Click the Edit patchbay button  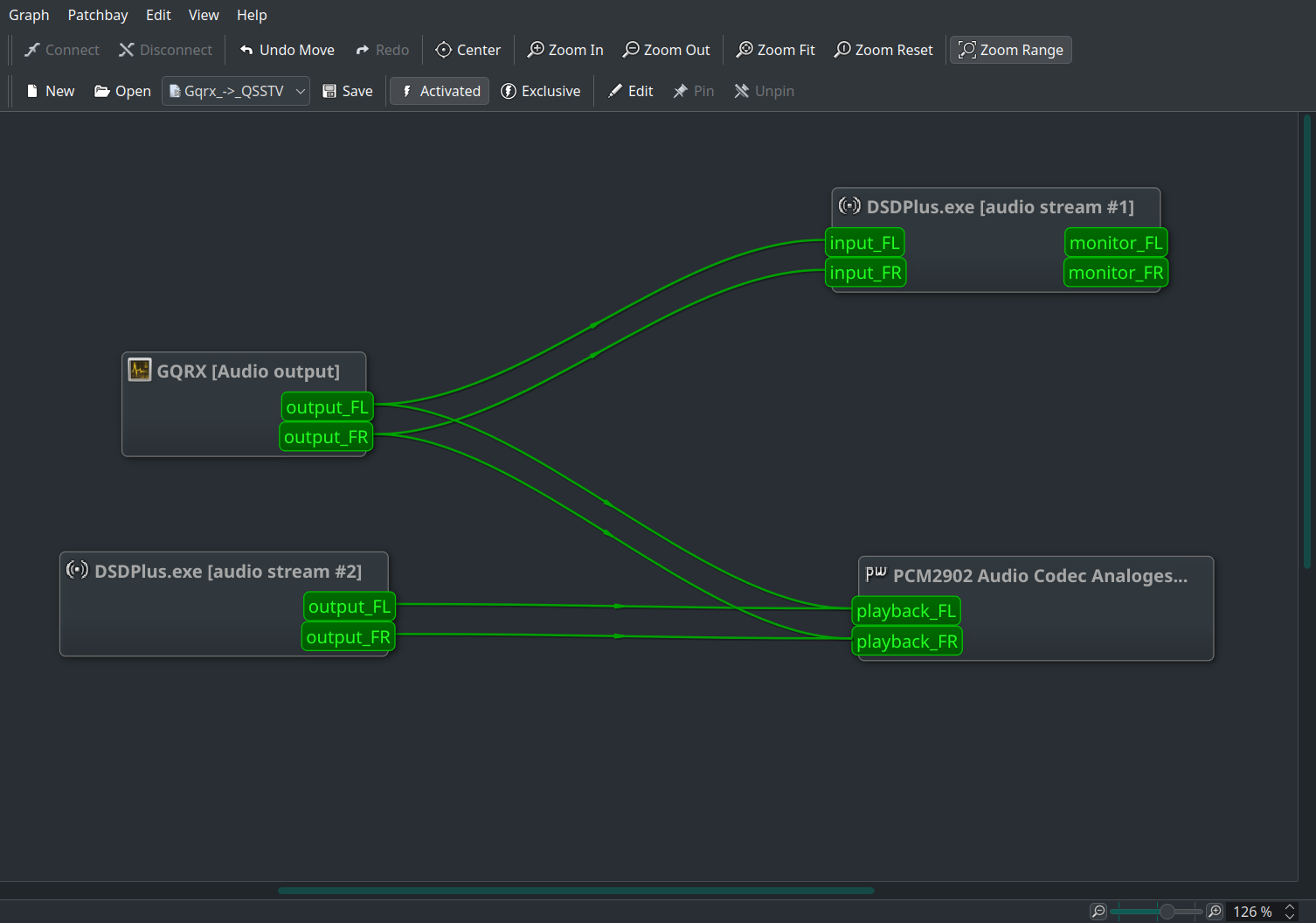tap(631, 91)
